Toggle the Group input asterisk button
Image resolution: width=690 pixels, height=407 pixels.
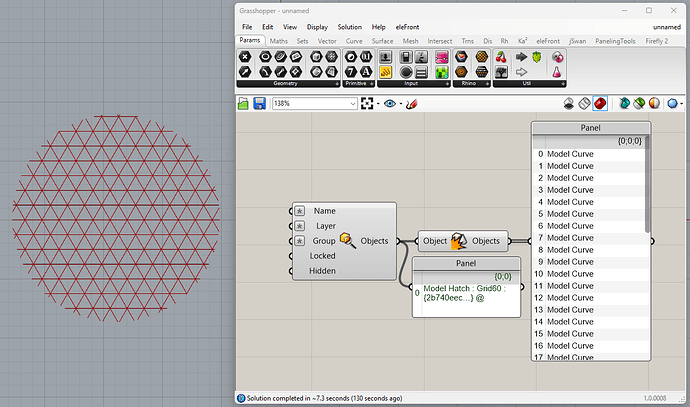300,241
